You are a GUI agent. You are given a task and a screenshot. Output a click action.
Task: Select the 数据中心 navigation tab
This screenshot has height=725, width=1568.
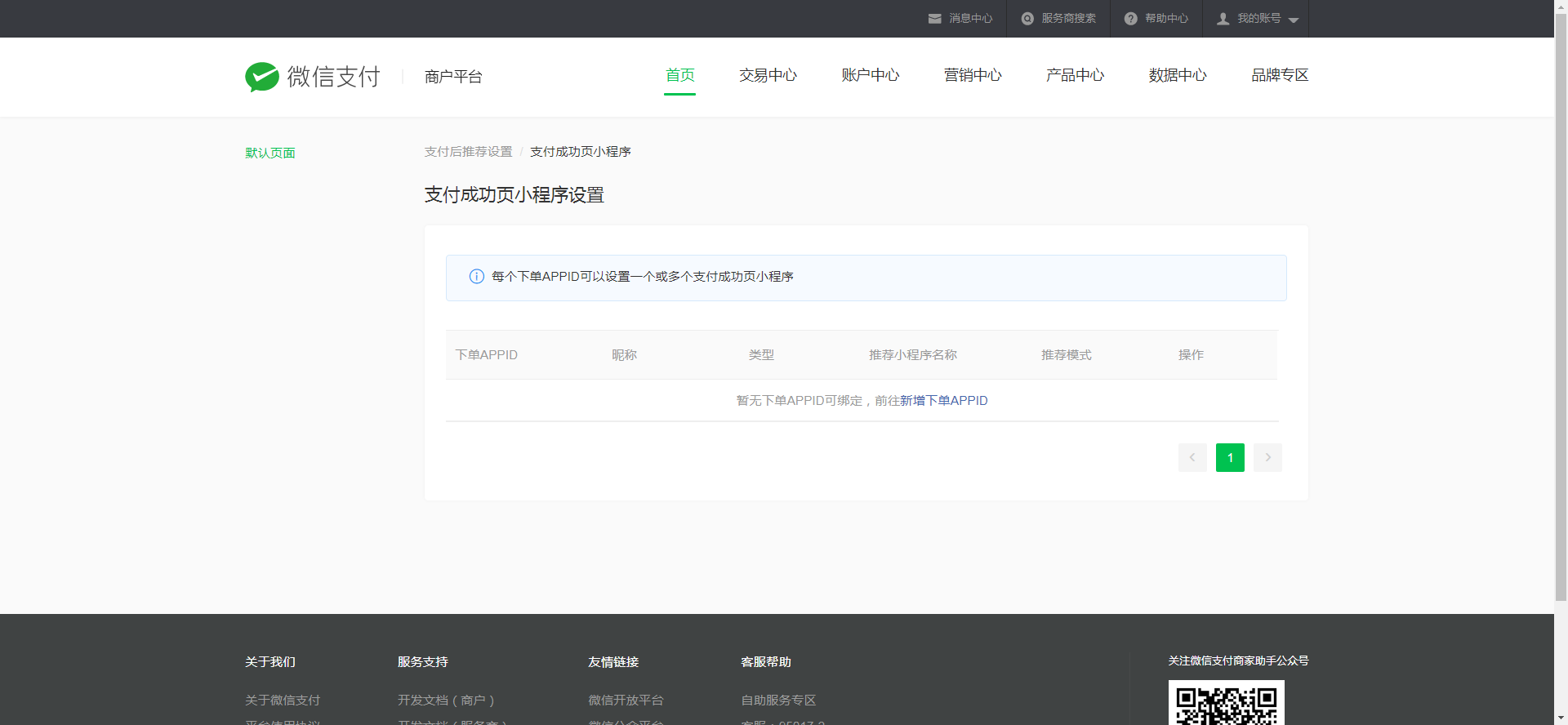point(1178,75)
